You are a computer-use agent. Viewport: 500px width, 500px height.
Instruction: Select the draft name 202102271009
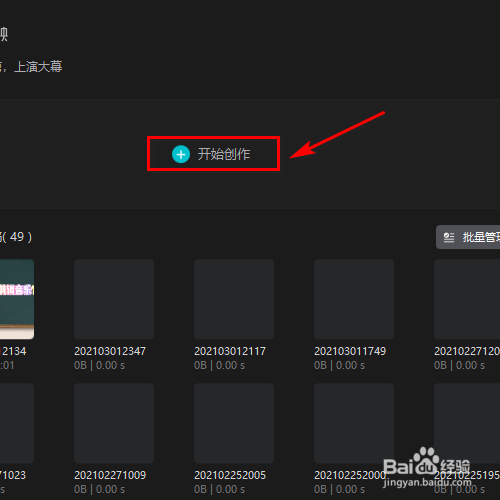point(110,475)
